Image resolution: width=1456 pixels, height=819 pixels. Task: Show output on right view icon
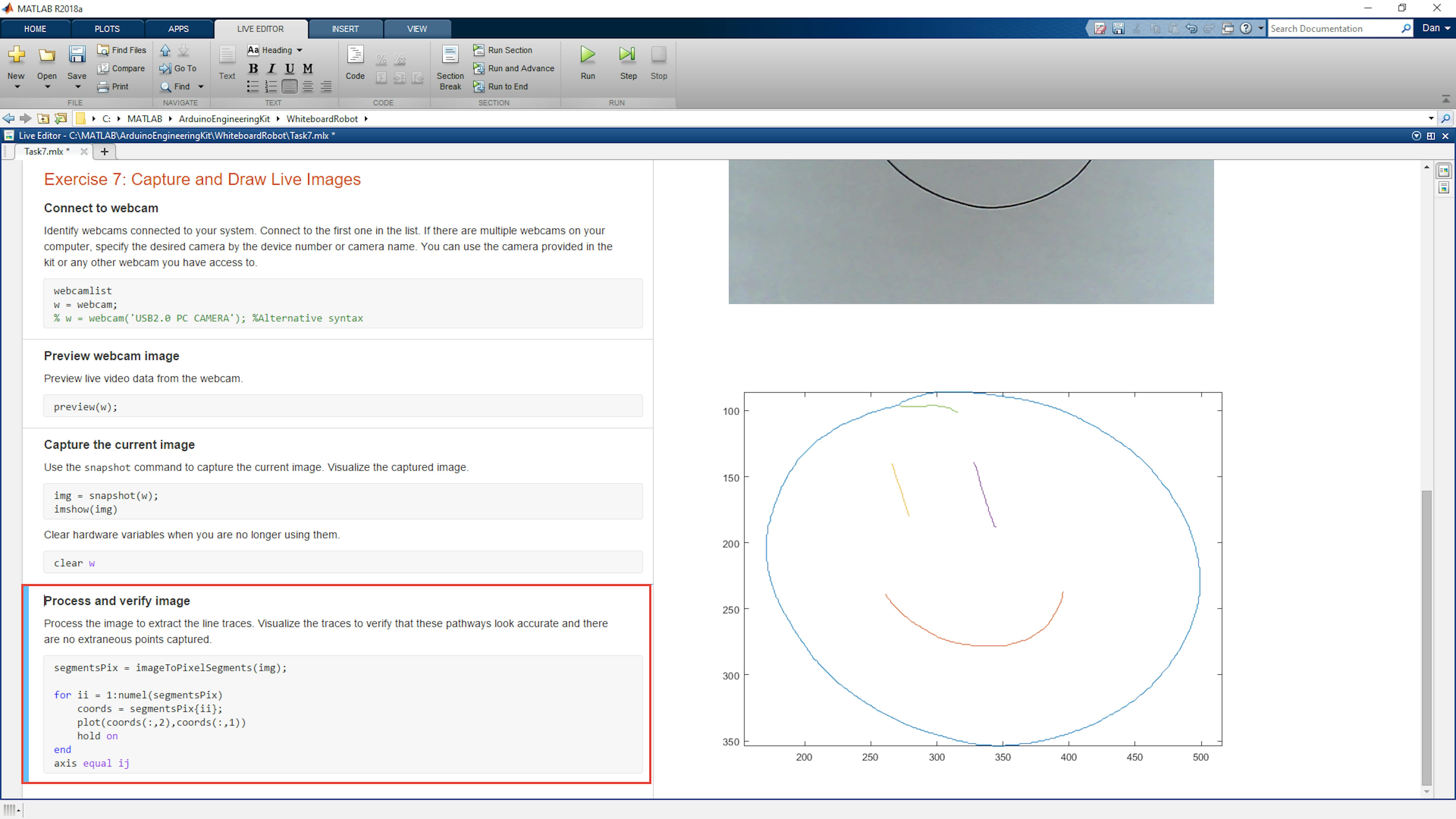coord(1444,170)
